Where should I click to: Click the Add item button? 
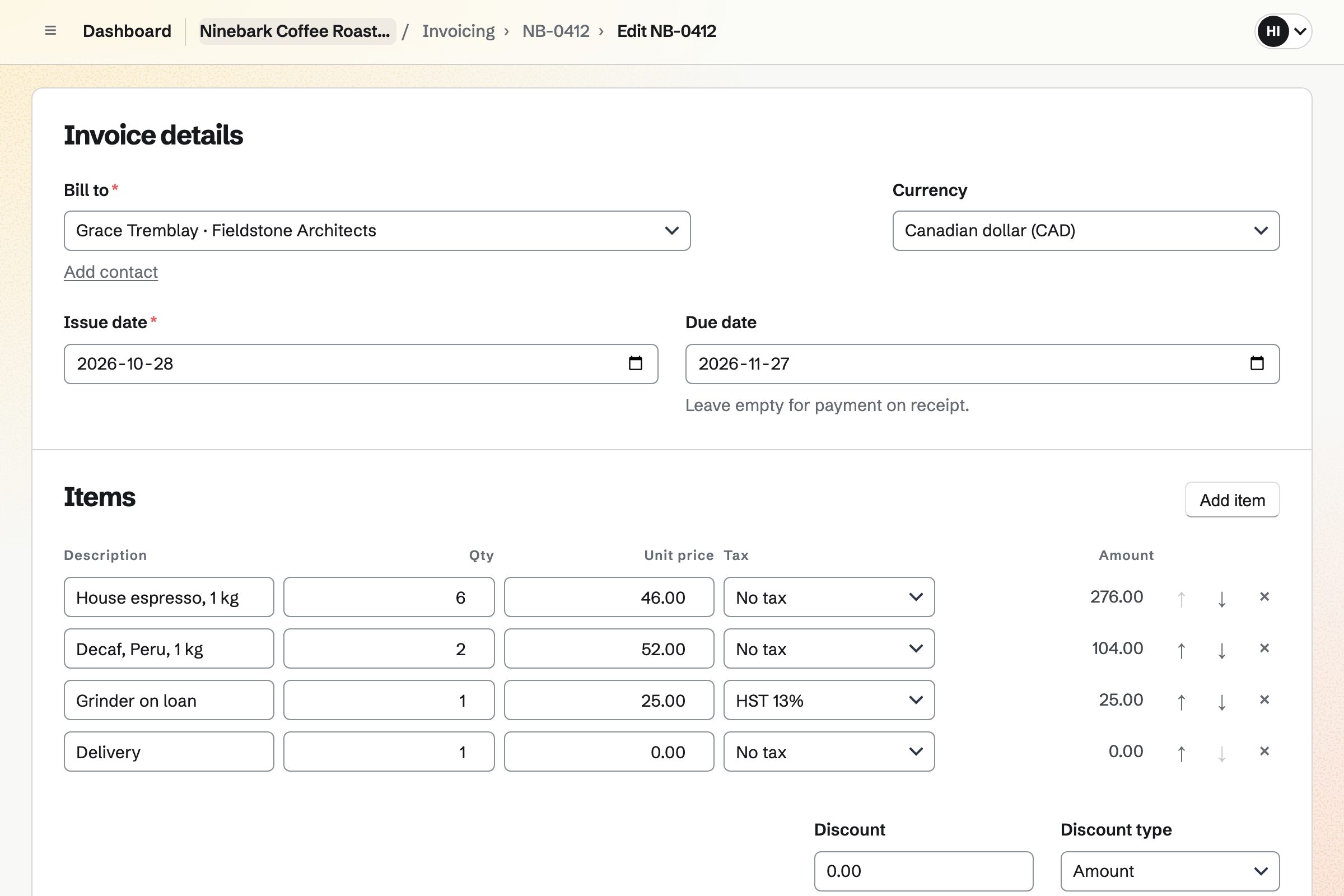pyautogui.click(x=1232, y=500)
